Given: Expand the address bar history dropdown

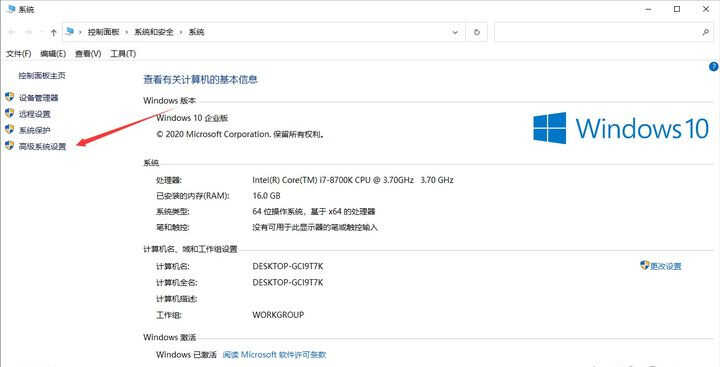Looking at the screenshot, I should point(455,33).
